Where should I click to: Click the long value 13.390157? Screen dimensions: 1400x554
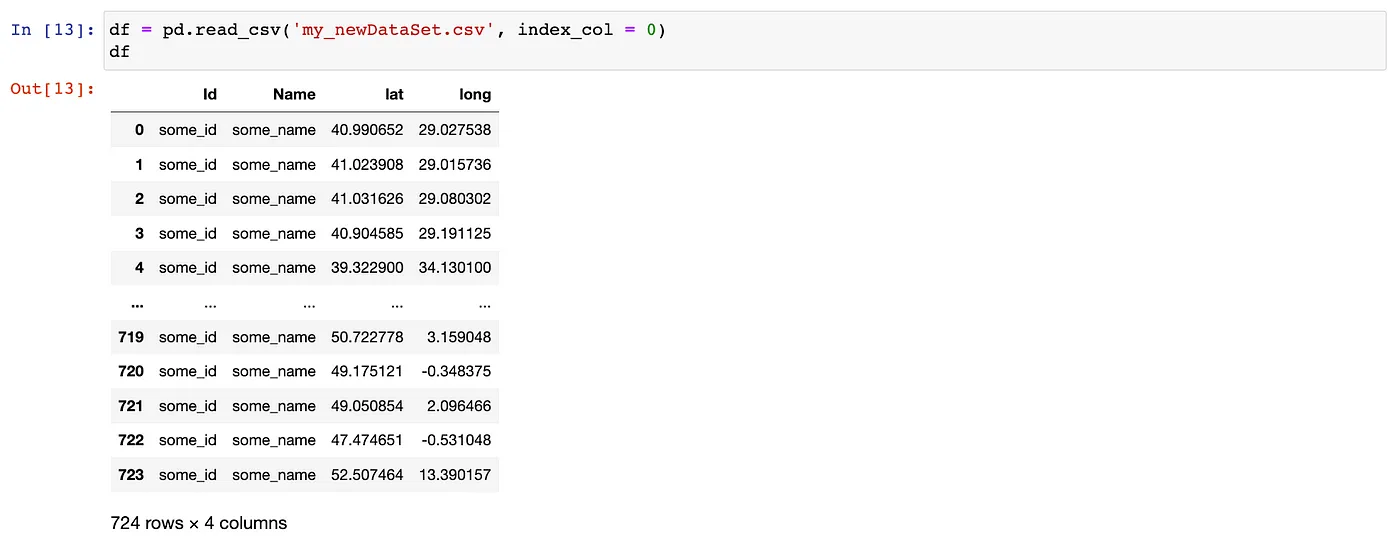(455, 475)
